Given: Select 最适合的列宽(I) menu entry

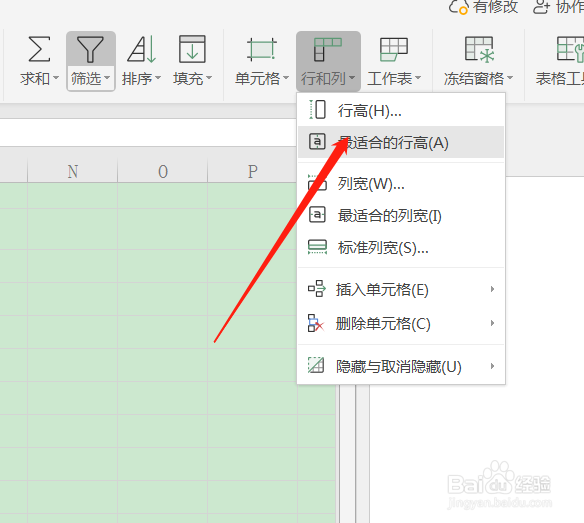Looking at the screenshot, I should pos(401,215).
